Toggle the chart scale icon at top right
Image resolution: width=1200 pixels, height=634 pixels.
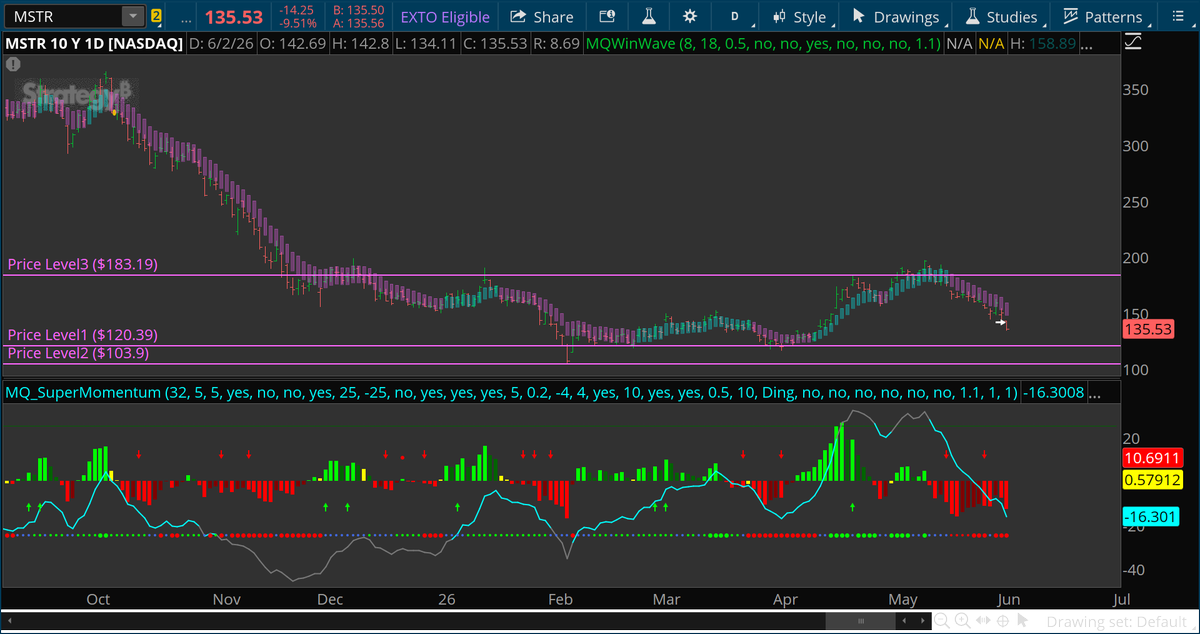pos(1134,43)
